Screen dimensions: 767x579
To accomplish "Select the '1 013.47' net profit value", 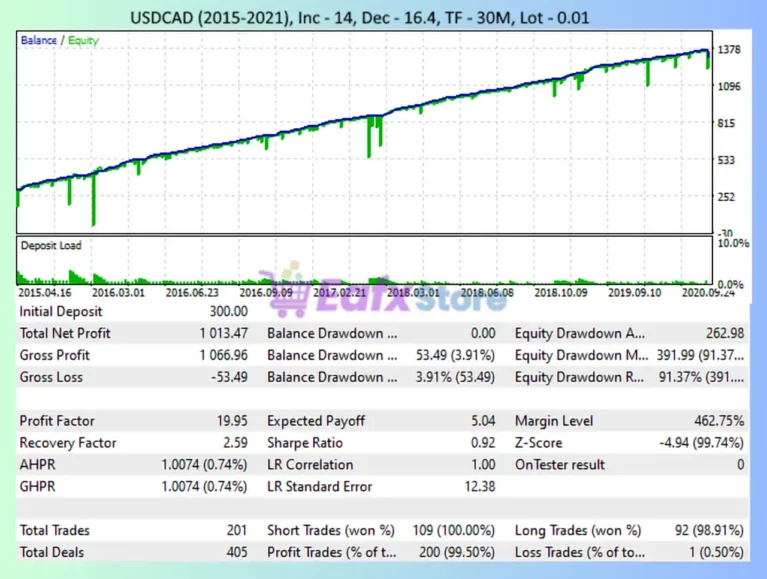I will [224, 334].
